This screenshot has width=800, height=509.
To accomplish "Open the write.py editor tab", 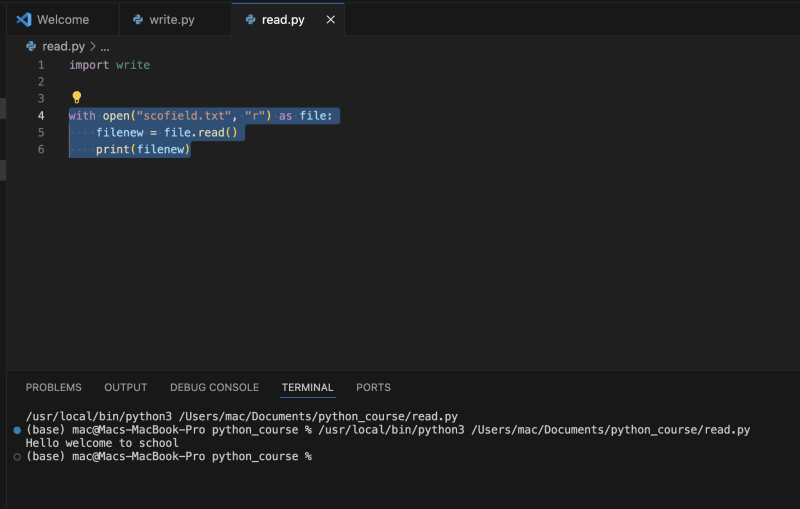I will coord(176,20).
